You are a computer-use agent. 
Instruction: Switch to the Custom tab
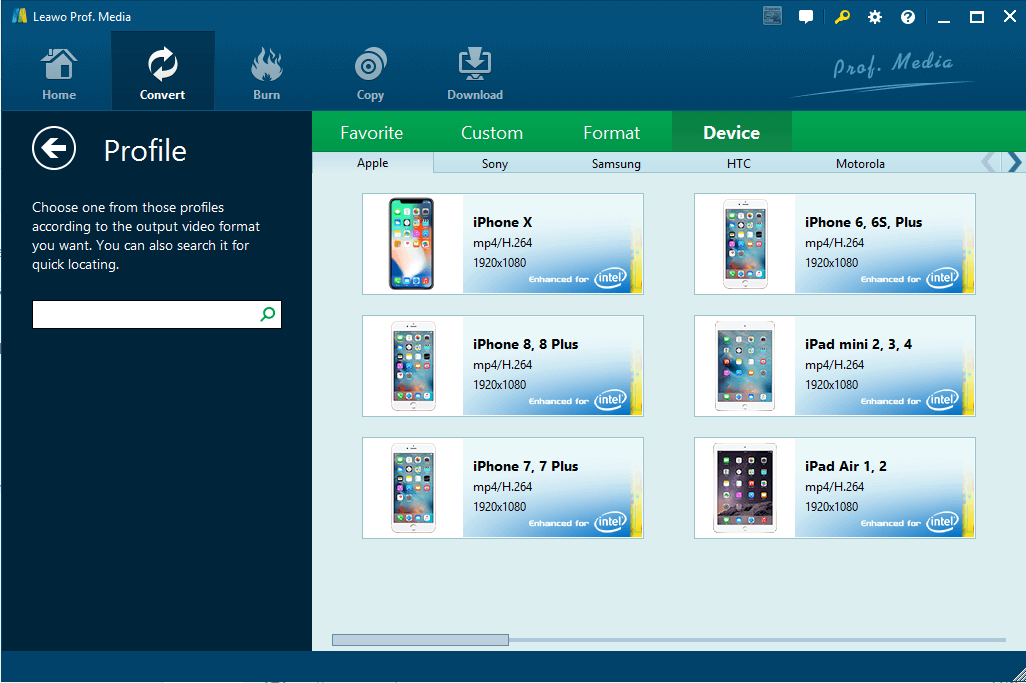tap(492, 133)
